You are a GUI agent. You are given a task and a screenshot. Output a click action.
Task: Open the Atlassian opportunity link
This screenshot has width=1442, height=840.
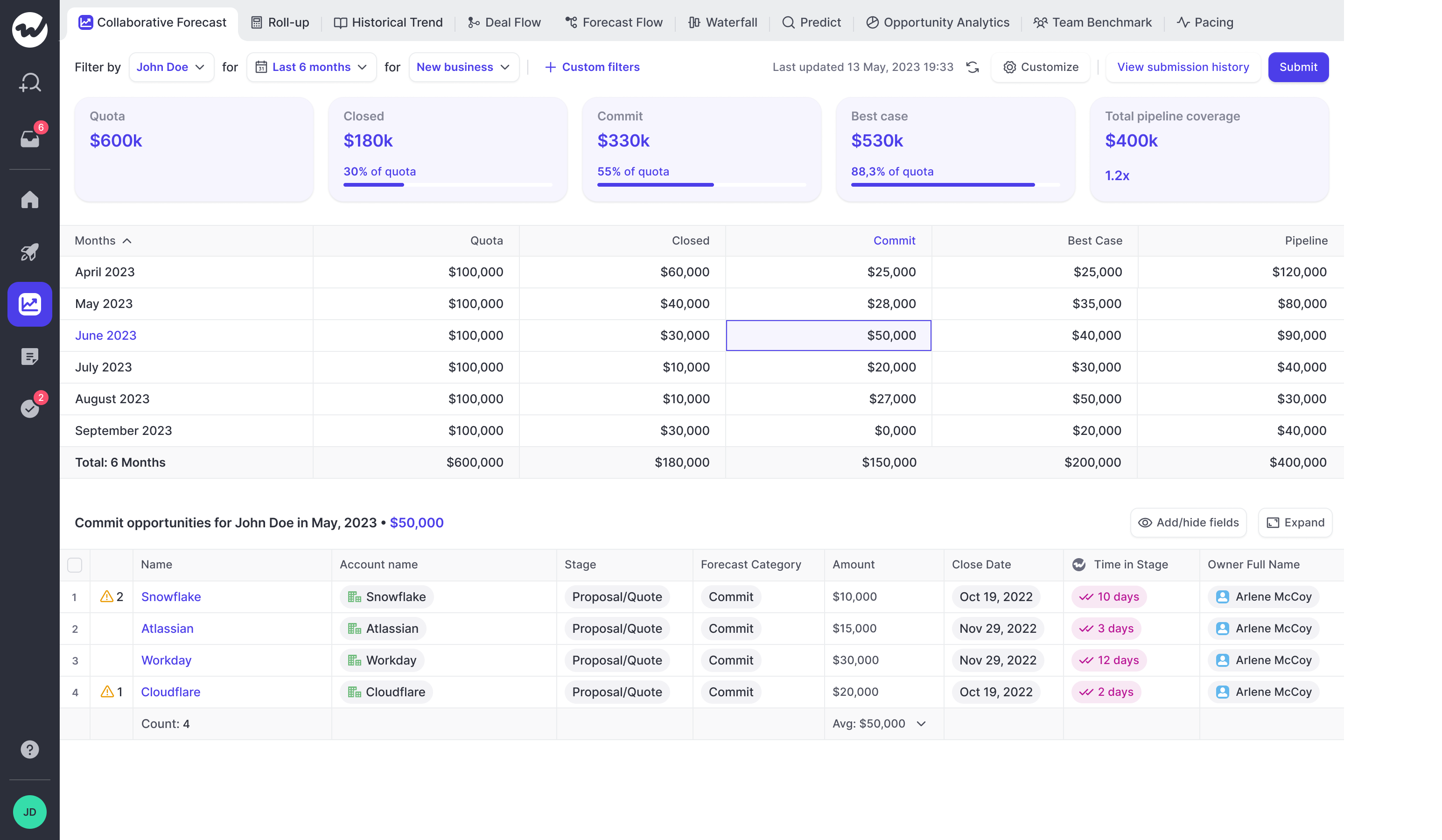coord(167,628)
